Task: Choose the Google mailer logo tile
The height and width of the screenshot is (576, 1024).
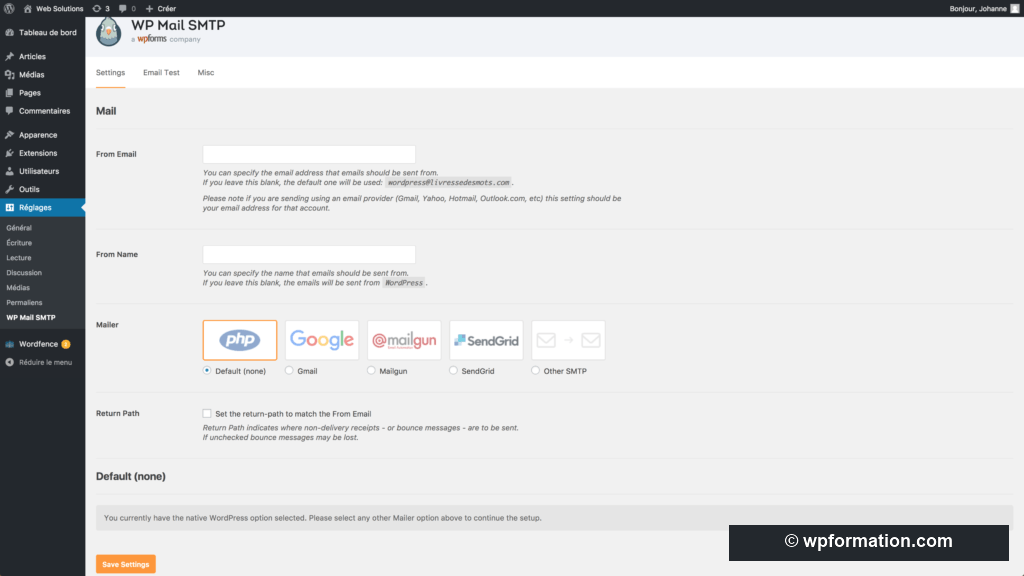Action: pyautogui.click(x=322, y=340)
